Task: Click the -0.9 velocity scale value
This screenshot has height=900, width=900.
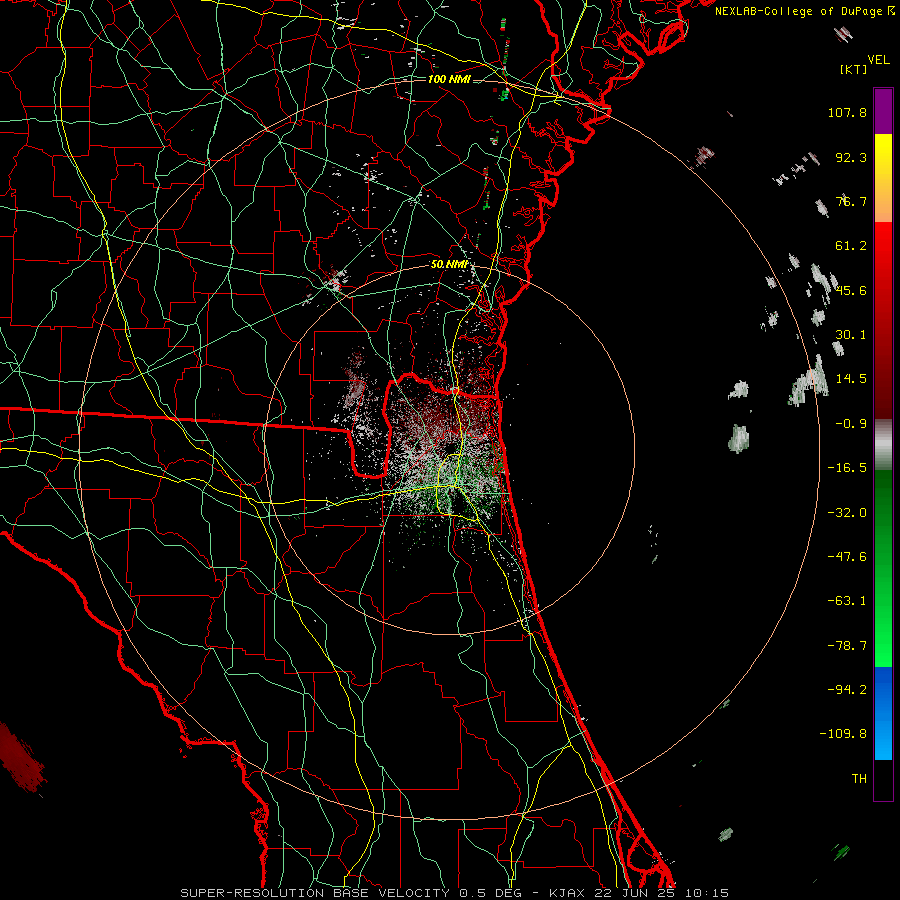Action: click(x=851, y=424)
